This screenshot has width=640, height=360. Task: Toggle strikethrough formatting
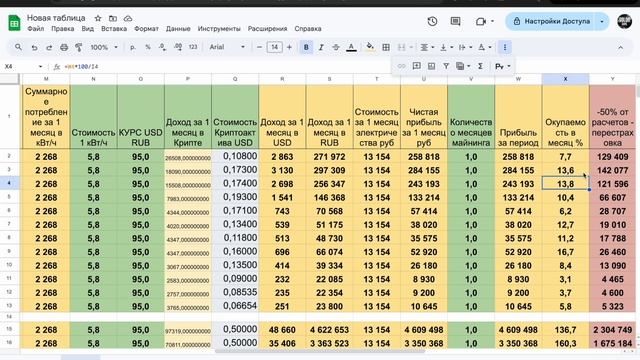[x=336, y=47]
